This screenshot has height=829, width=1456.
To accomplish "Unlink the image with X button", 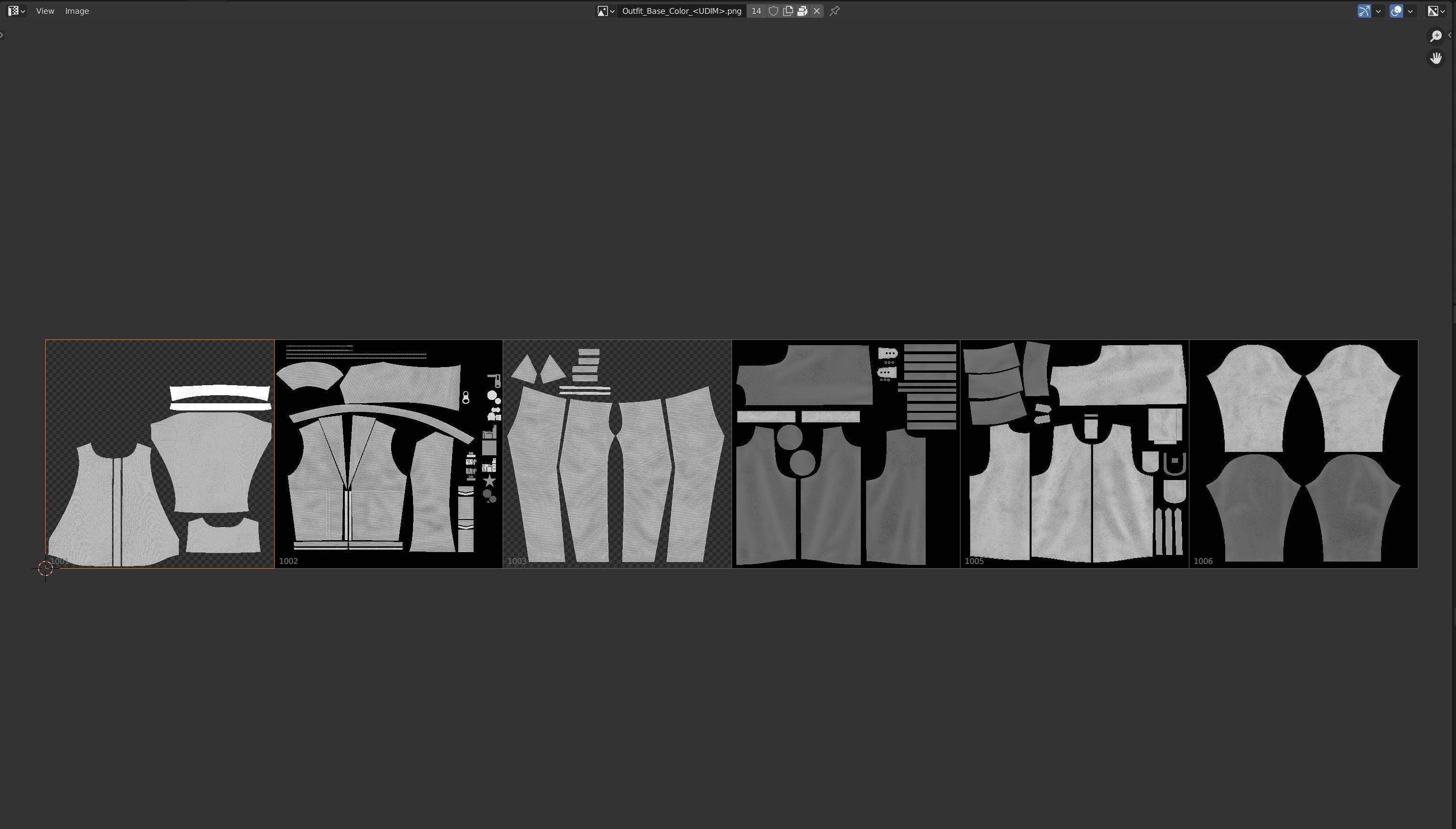I will pyautogui.click(x=816, y=11).
